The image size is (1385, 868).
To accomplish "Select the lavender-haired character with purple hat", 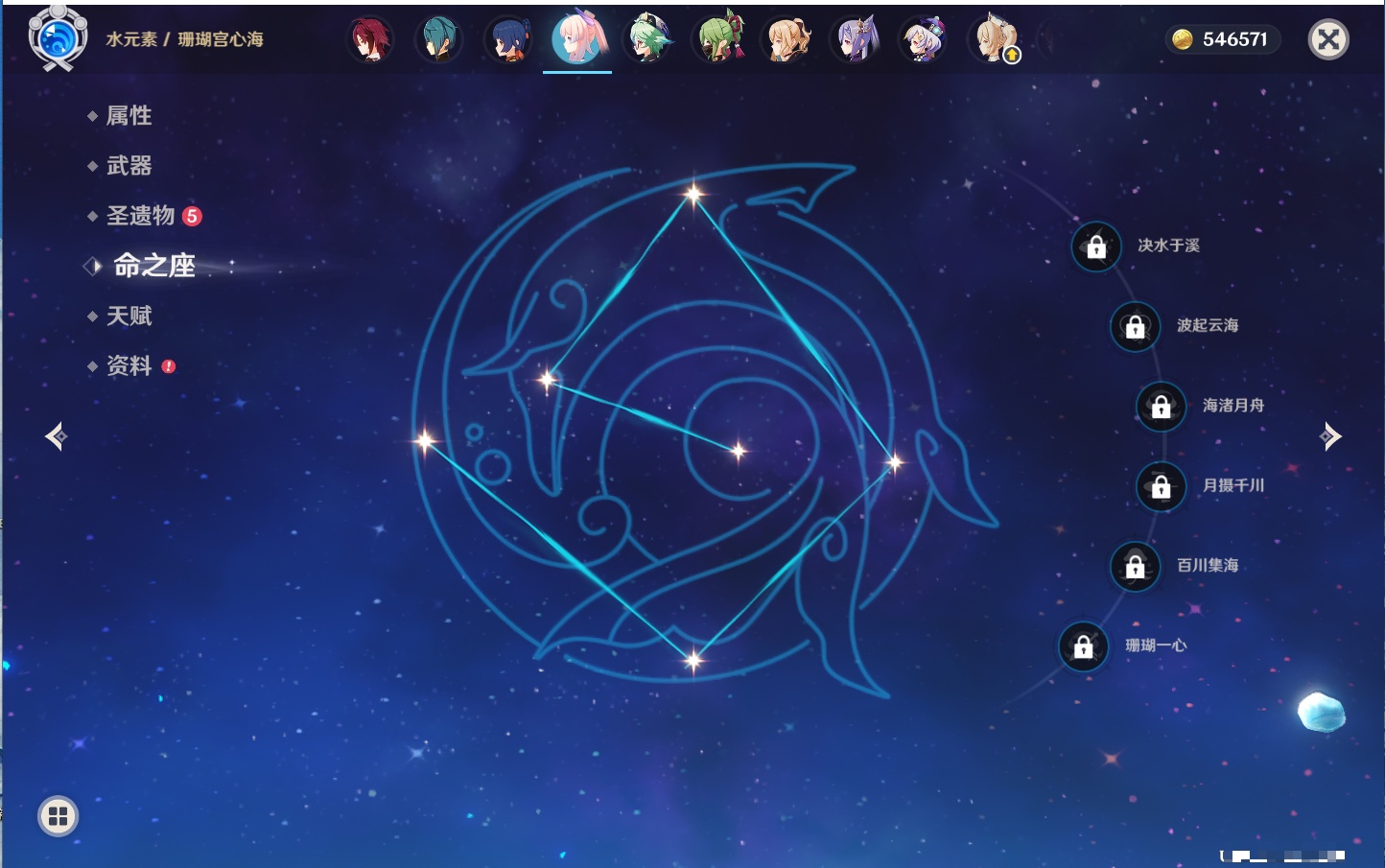I will [x=925, y=39].
